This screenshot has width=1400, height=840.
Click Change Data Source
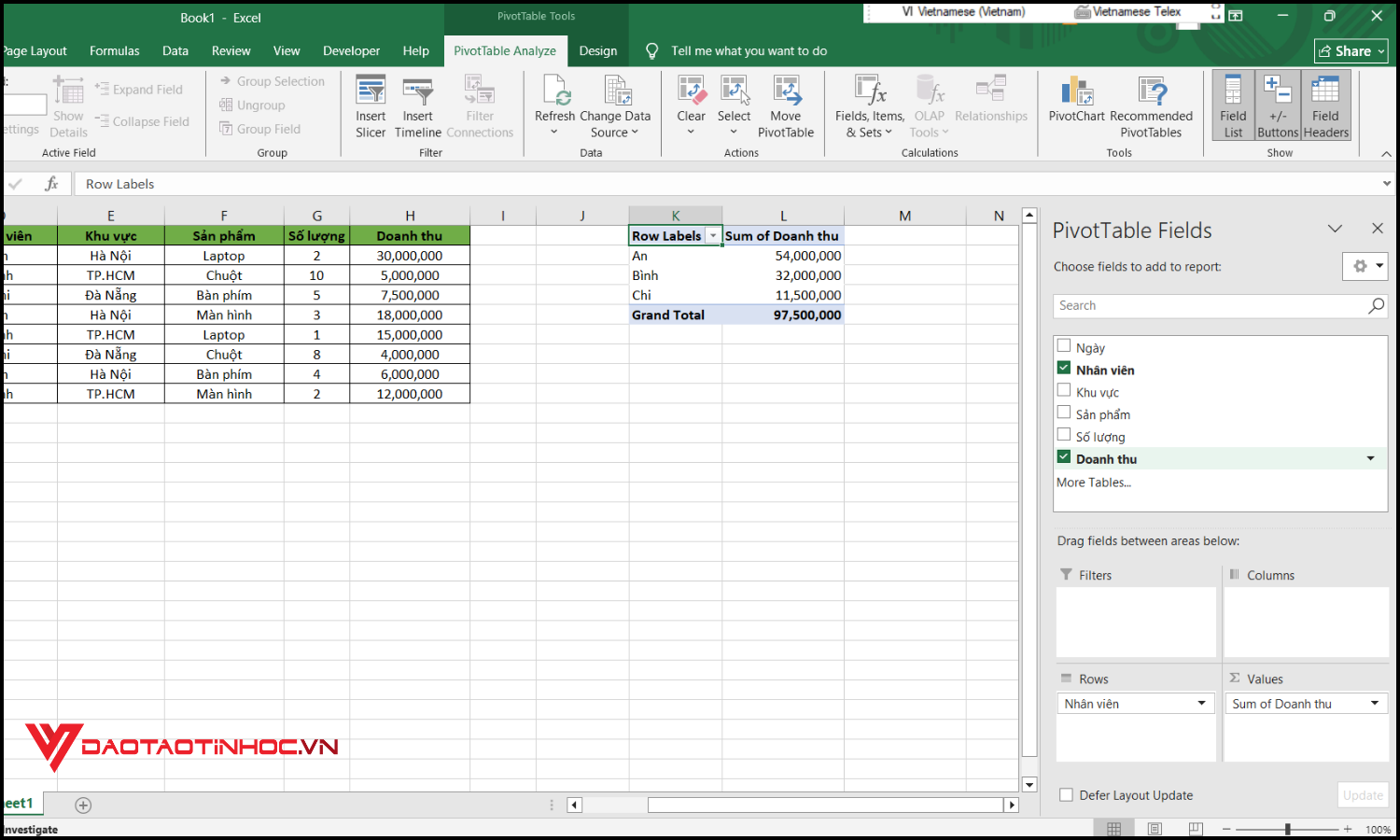tap(615, 105)
